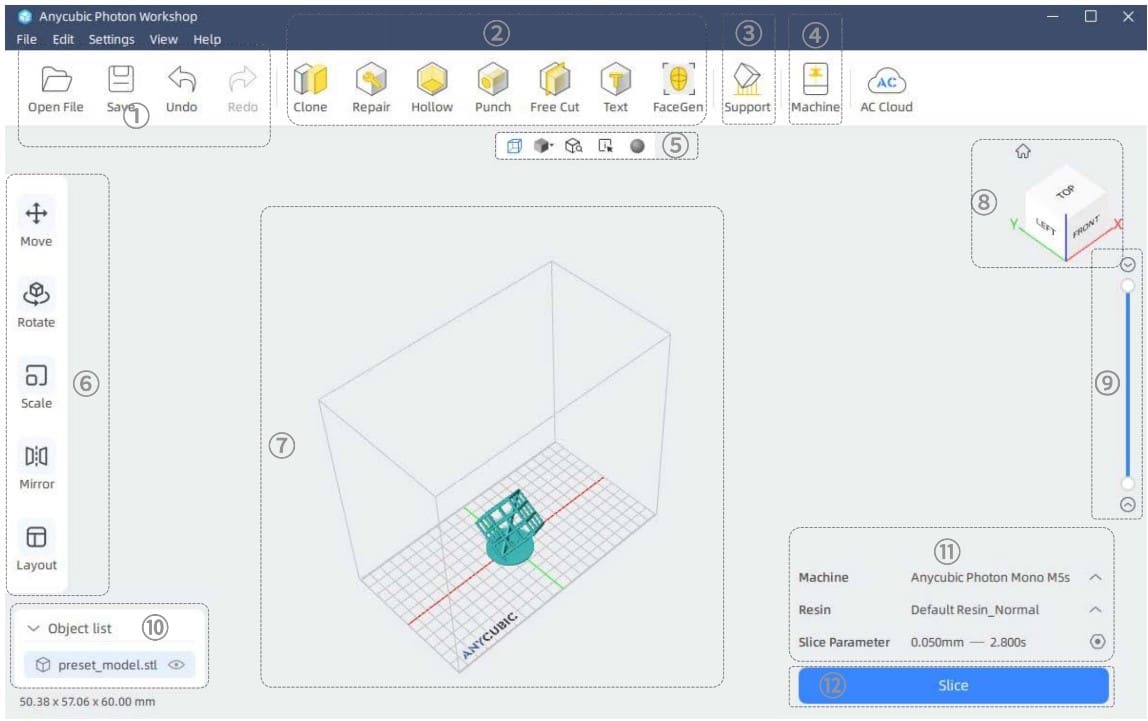The image size is (1148, 721).
Task: Open the Settings menu
Action: click(111, 40)
